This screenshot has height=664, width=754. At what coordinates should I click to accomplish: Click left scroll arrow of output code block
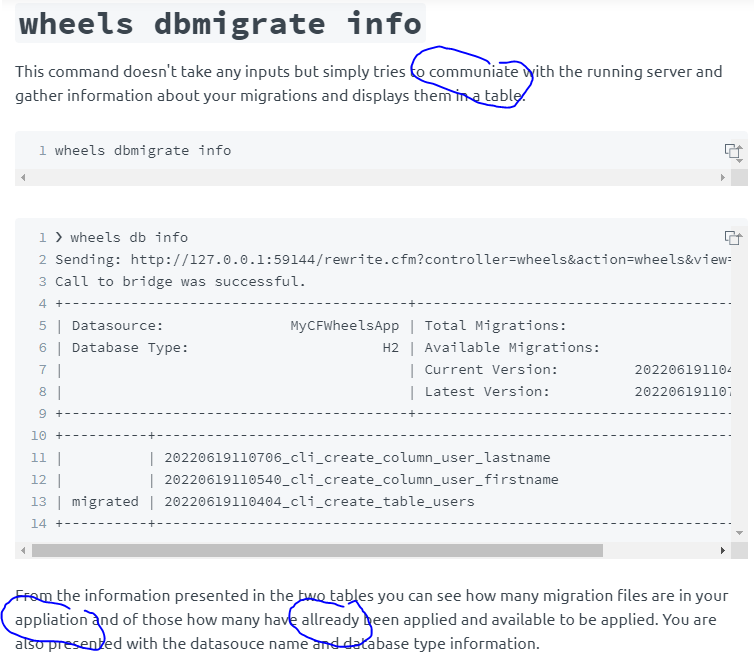23,550
